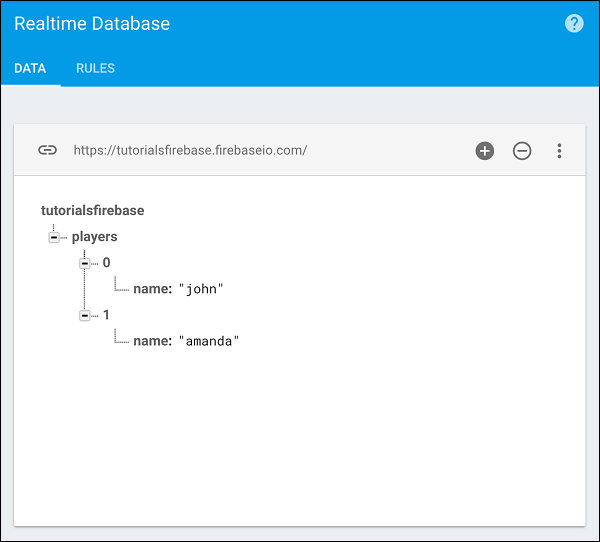Click the name key above amanda's
600x542 pixels.
click(x=152, y=289)
